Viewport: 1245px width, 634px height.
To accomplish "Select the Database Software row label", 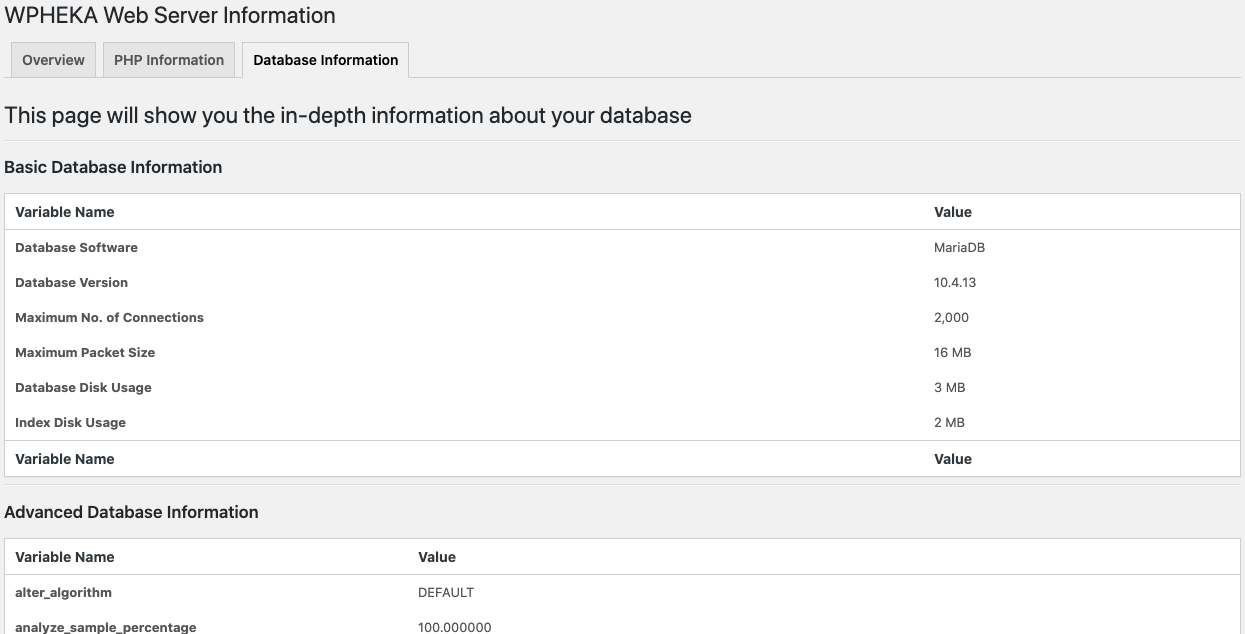I will point(76,247).
